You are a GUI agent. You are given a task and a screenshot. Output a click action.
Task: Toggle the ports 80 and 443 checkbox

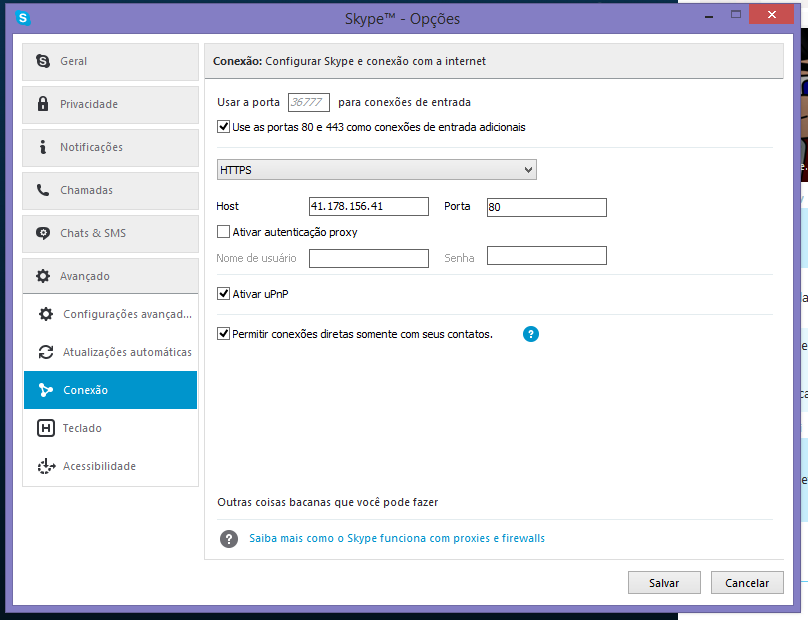(223, 126)
